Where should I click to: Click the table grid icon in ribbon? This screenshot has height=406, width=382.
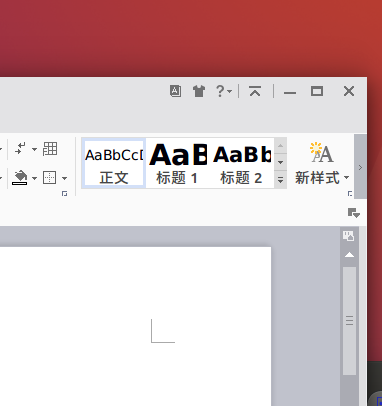(x=50, y=149)
